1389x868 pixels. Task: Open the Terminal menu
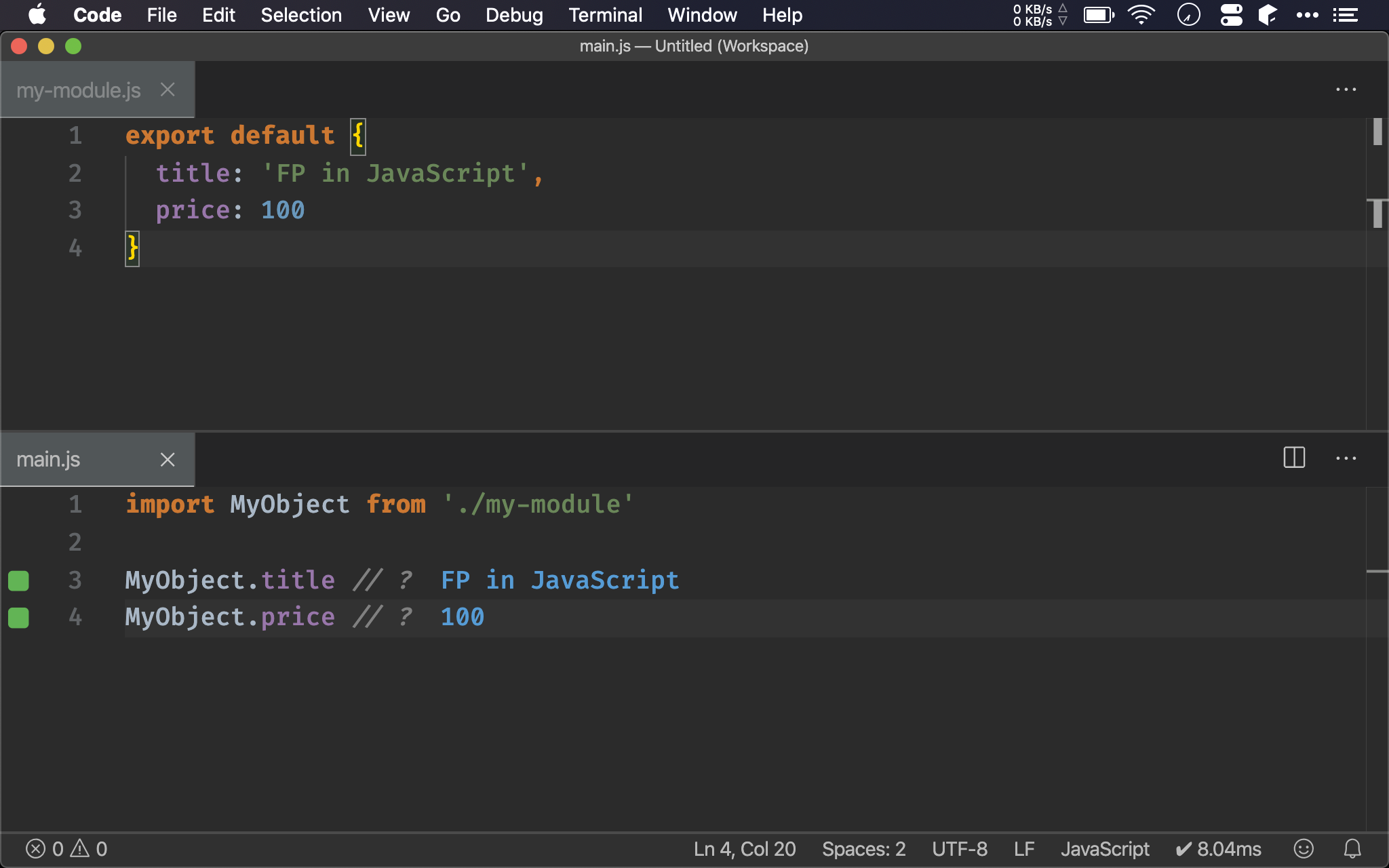[x=605, y=15]
